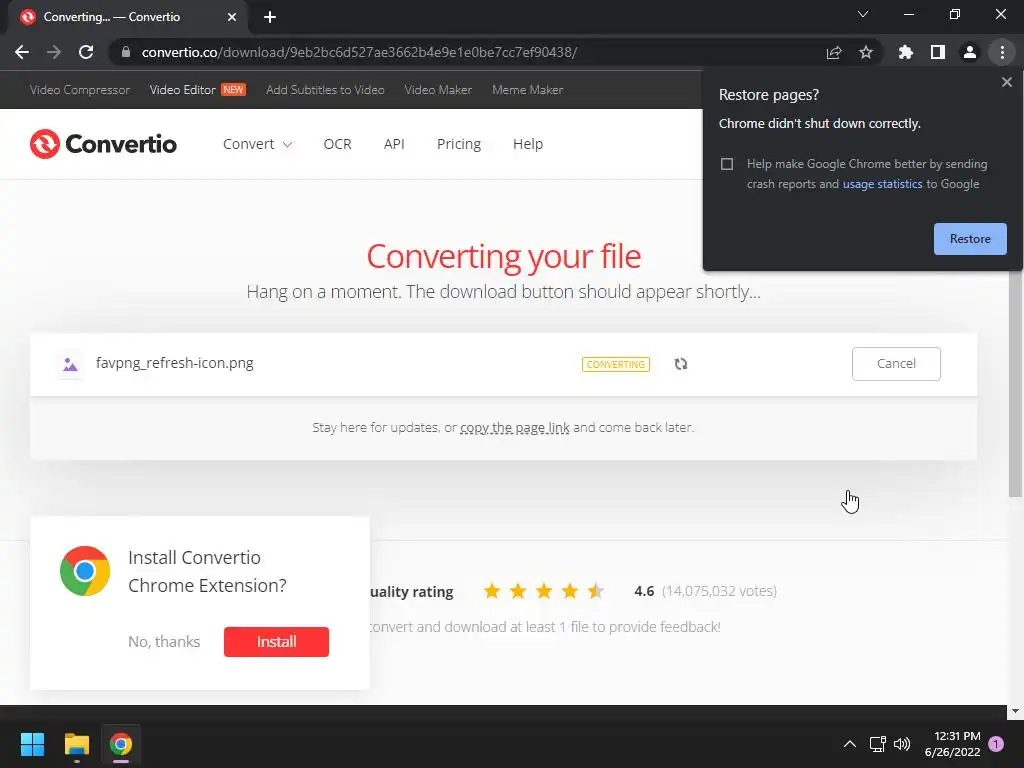This screenshot has height=768, width=1024.
Task: Open Add Subtitles to Video link
Action: 325,89
